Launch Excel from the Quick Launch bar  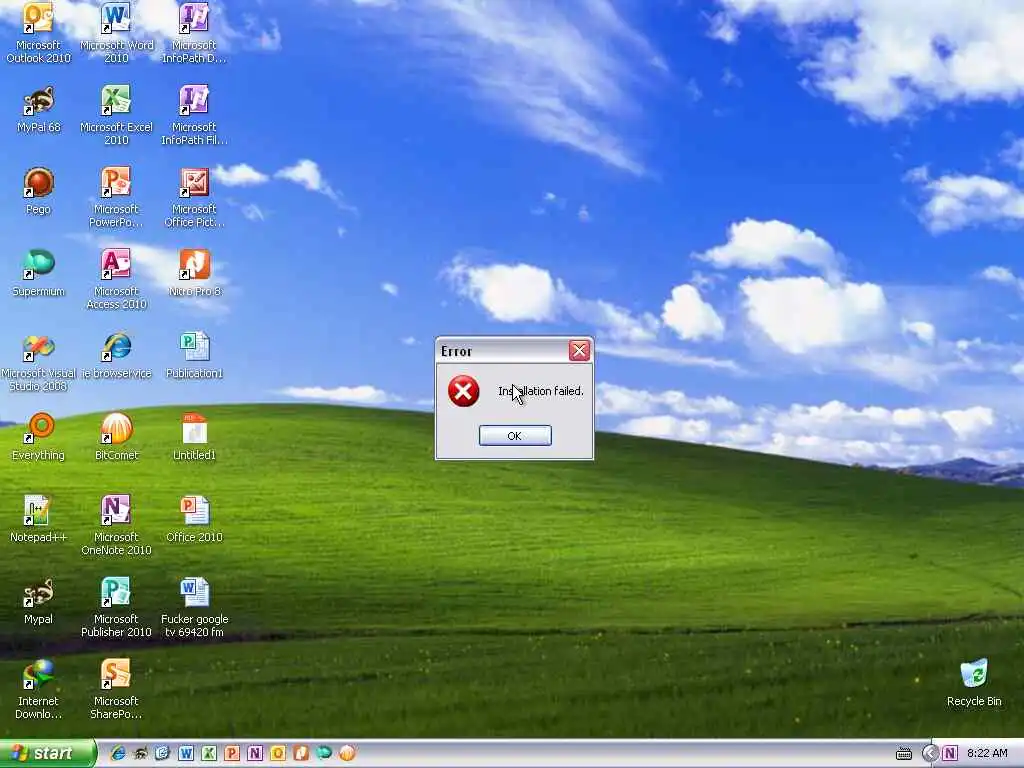click(x=209, y=753)
